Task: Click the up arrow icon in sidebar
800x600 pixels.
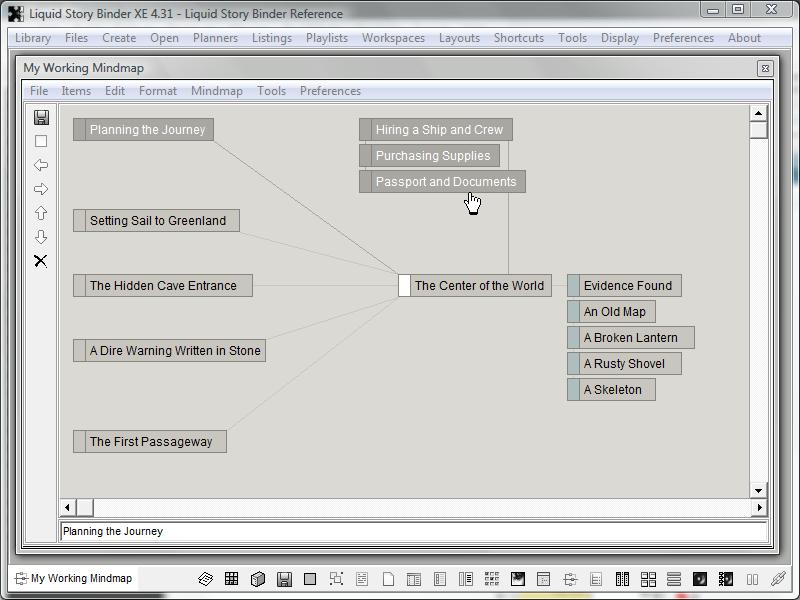Action: click(x=41, y=213)
